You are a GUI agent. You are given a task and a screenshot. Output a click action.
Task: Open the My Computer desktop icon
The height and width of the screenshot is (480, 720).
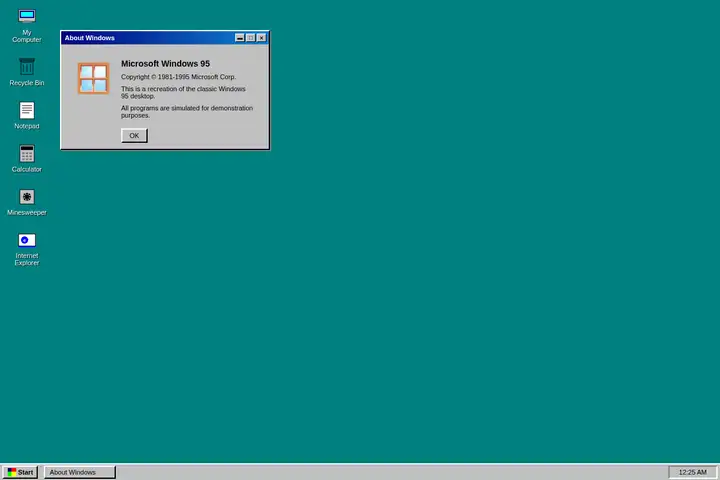(x=27, y=26)
